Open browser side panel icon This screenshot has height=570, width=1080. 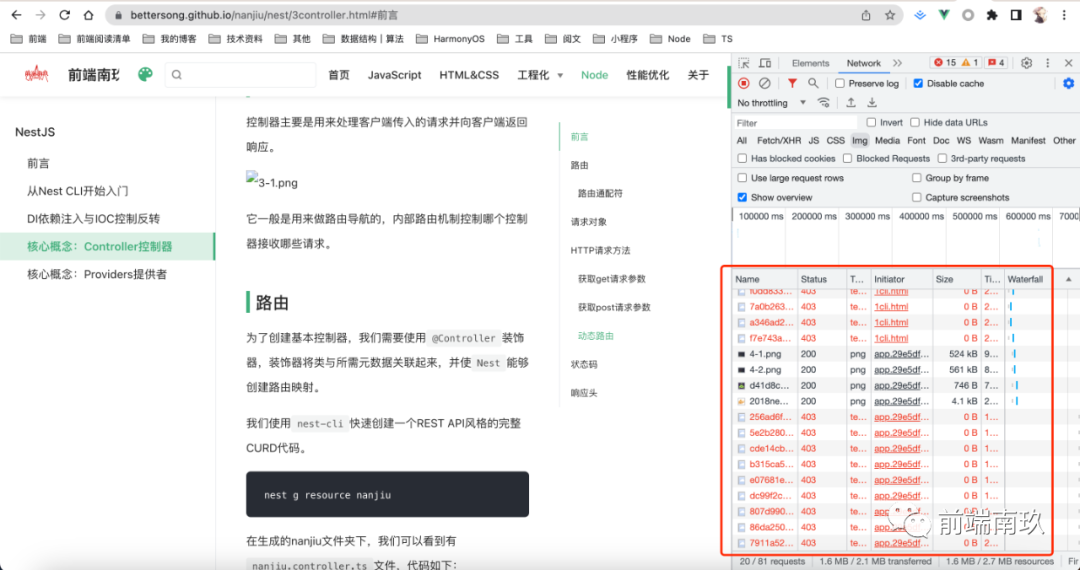point(1016,14)
